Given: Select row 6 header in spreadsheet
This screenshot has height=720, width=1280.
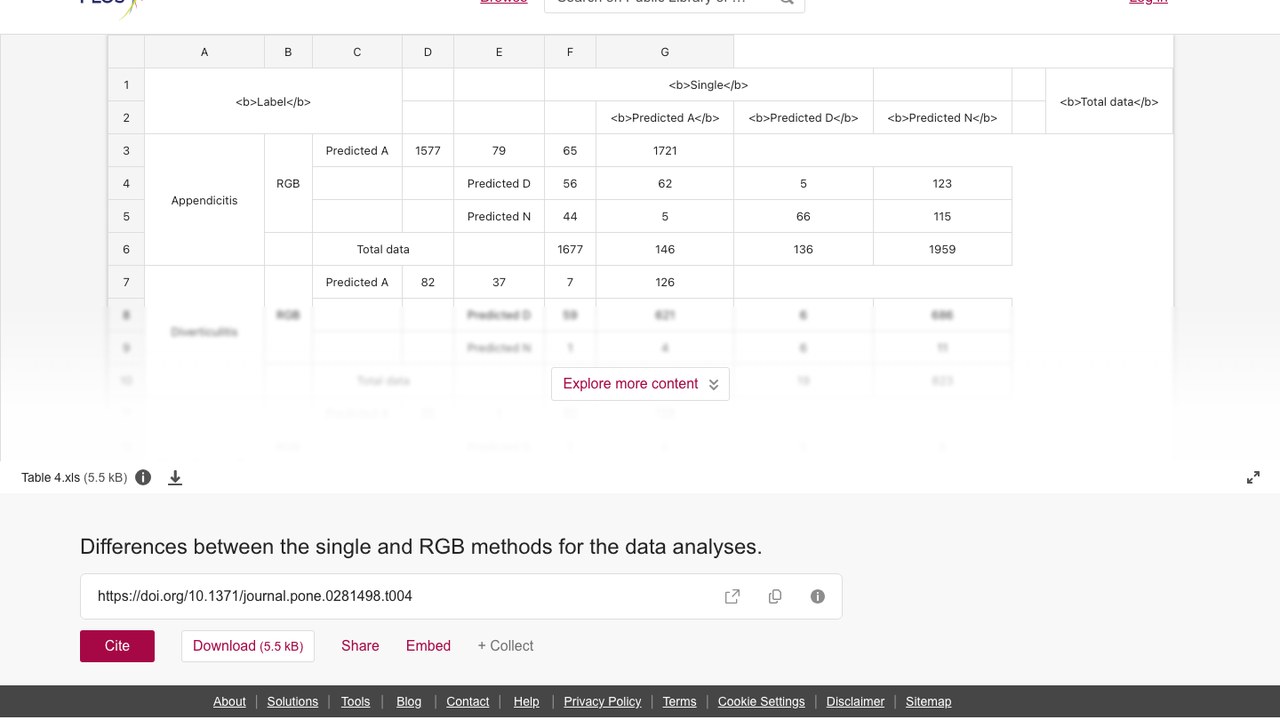Looking at the screenshot, I should (x=126, y=249).
